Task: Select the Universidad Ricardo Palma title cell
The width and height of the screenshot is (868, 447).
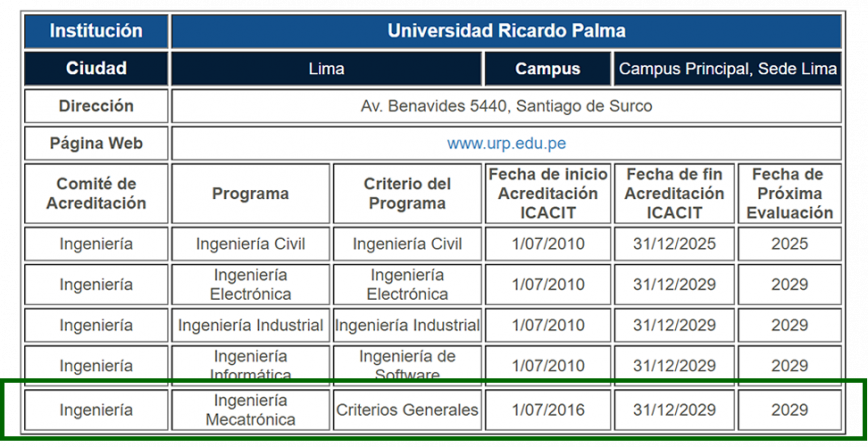Action: click(506, 31)
